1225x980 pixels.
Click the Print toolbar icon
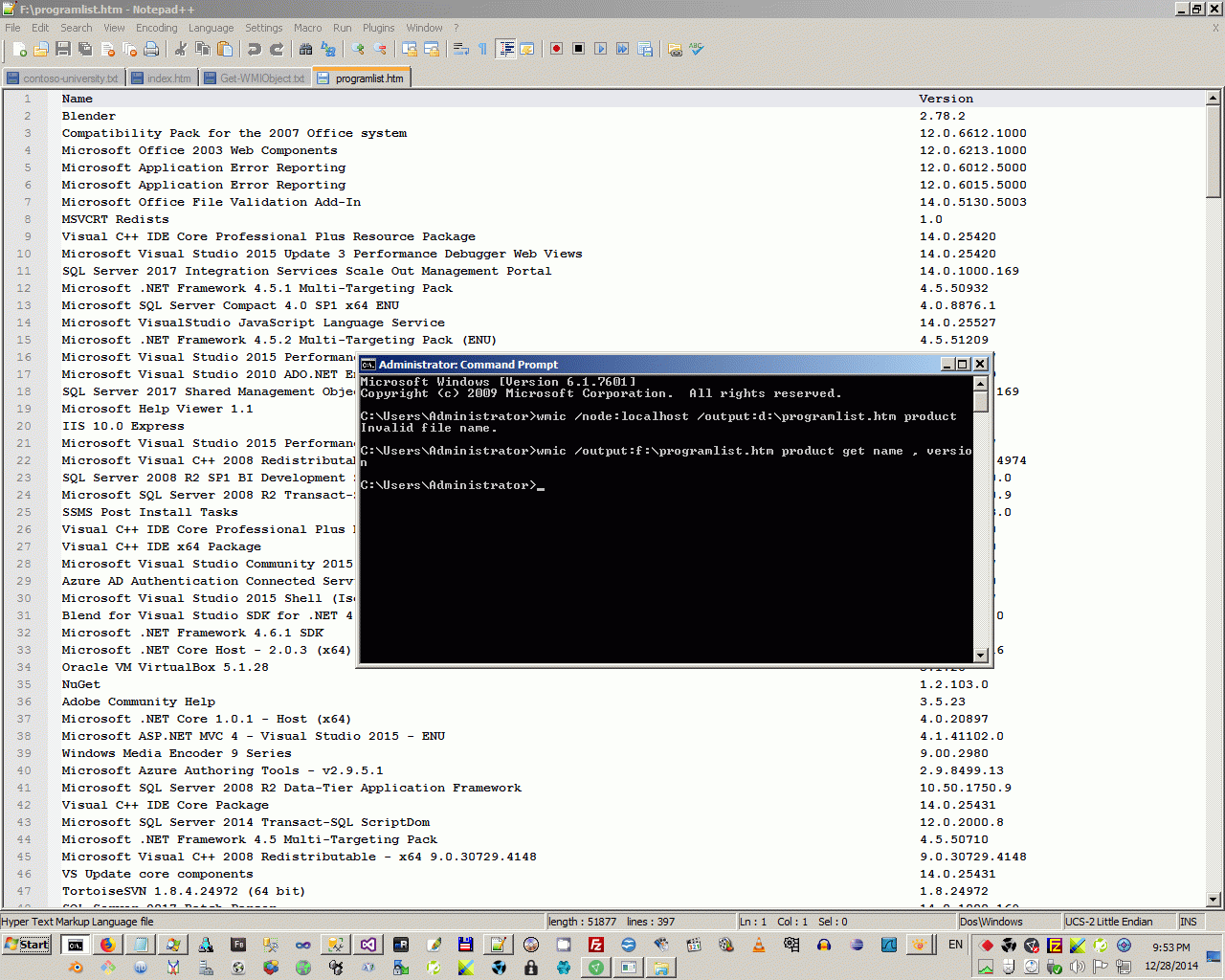pos(151,49)
